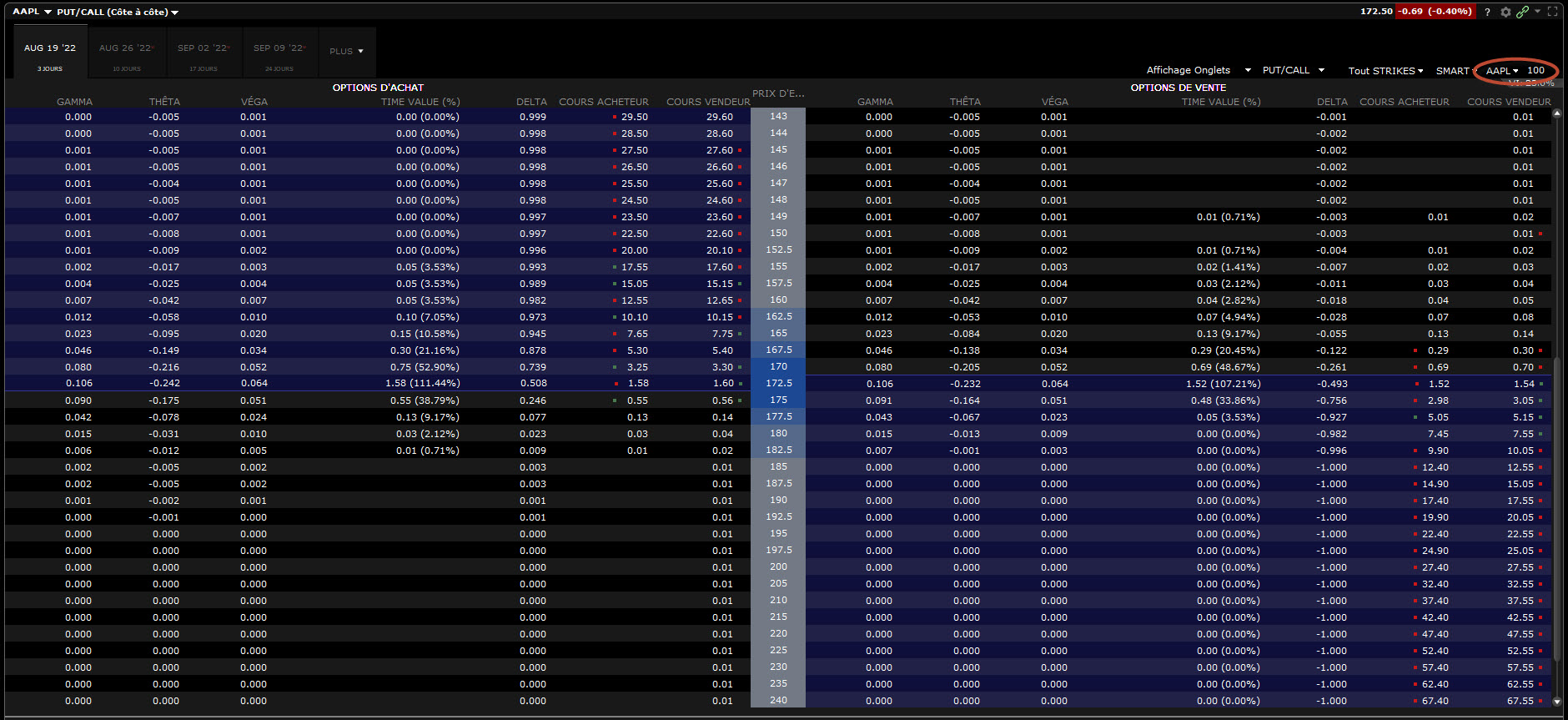
Task: Click call bid 29.50 at strike 143
Action: pos(635,117)
